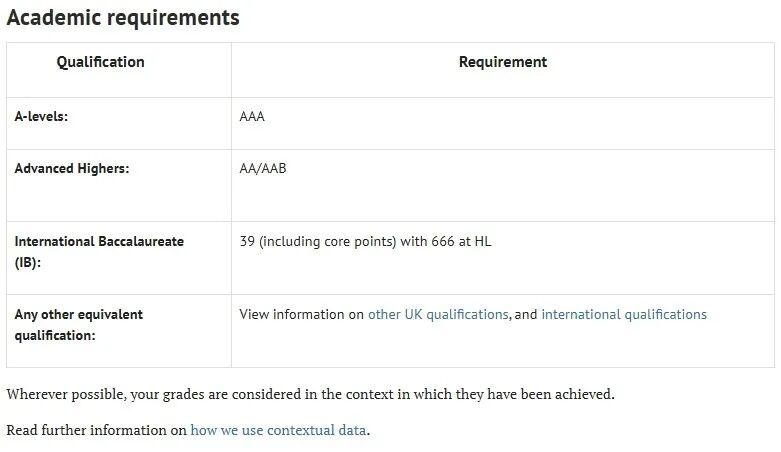
Task: Click the 'A-levels:' row label
Action: 41,116
